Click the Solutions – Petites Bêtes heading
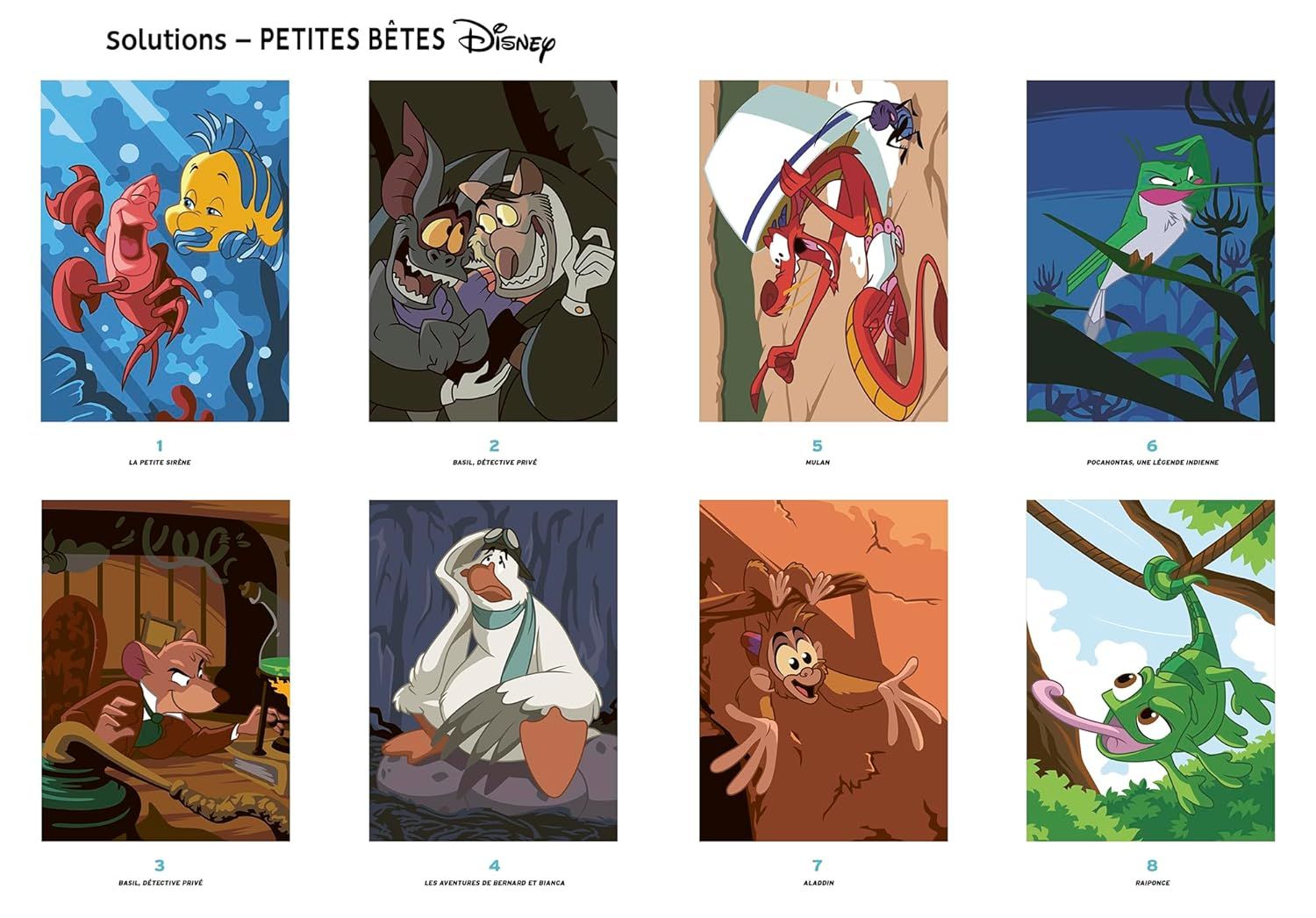The image size is (1316, 918). click(x=276, y=39)
